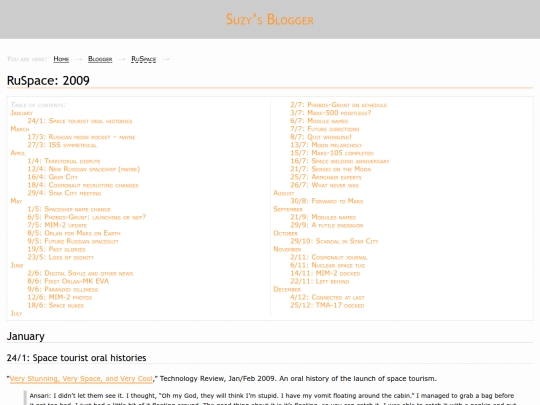The width and height of the screenshot is (540, 405).
Task: Open '21/9: Modules named' entry
Action: pyautogui.click(x=323, y=217)
